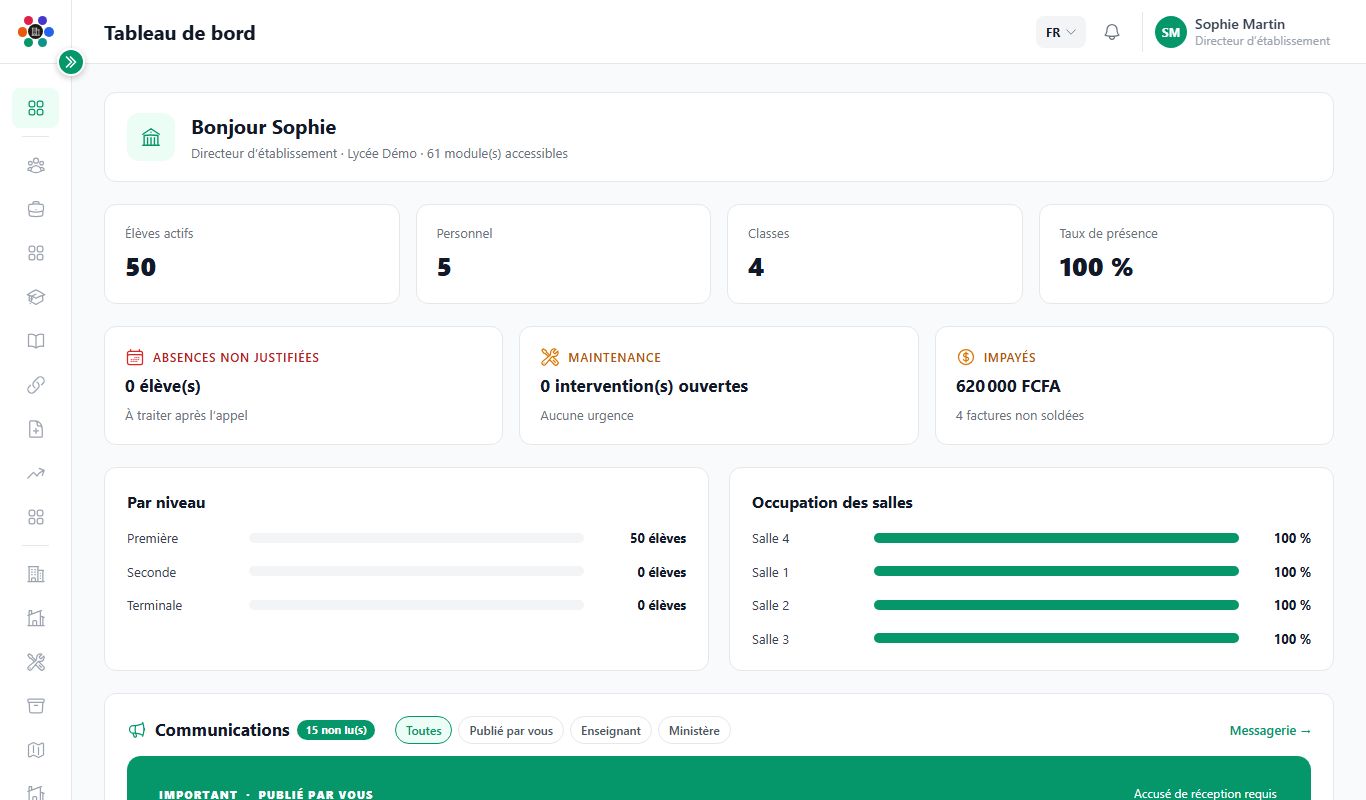Open the archive box sidebar icon
This screenshot has width=1366, height=800.
tap(36, 706)
